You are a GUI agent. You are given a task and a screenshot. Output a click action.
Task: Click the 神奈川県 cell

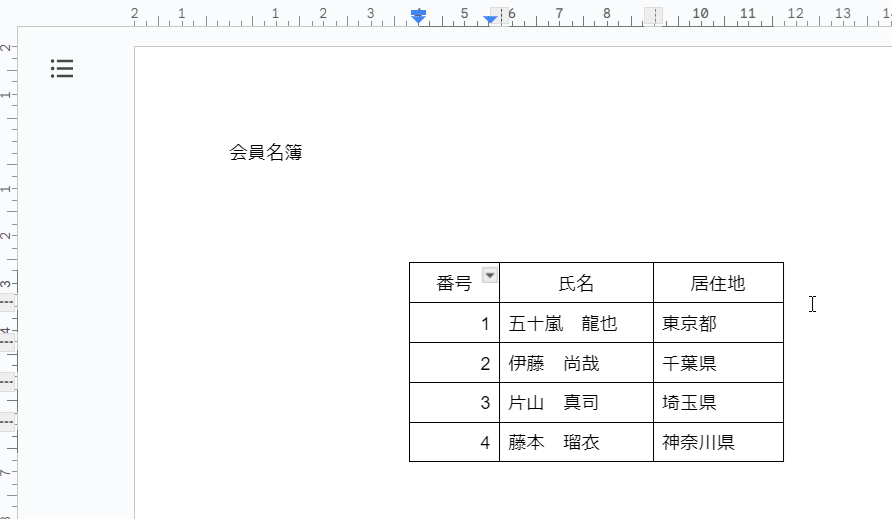[718, 442]
